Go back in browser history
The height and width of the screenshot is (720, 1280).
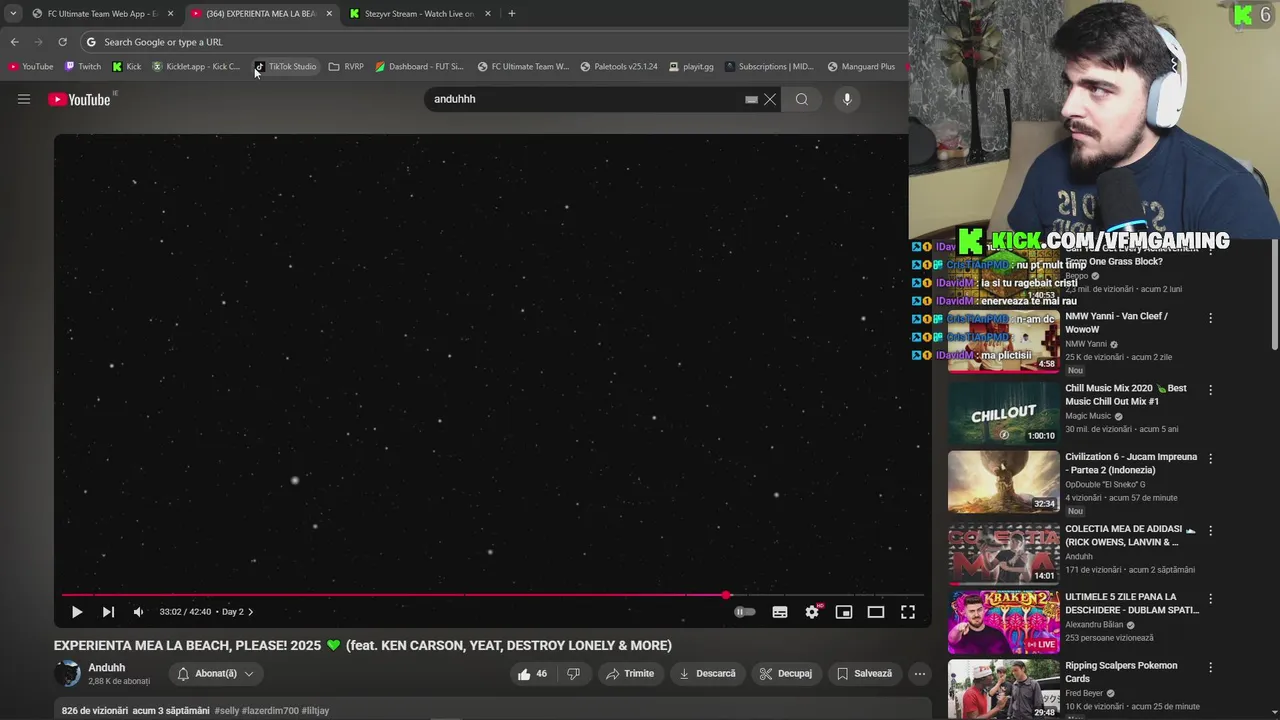point(14,42)
